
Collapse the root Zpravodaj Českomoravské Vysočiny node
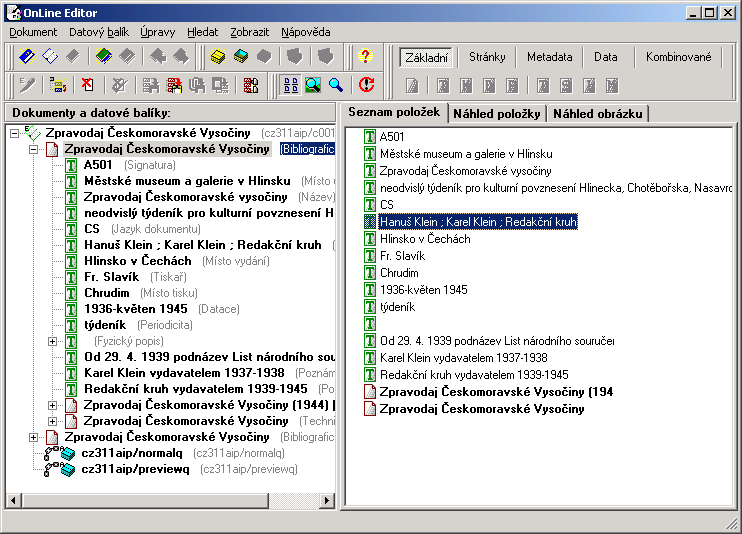click(x=15, y=134)
